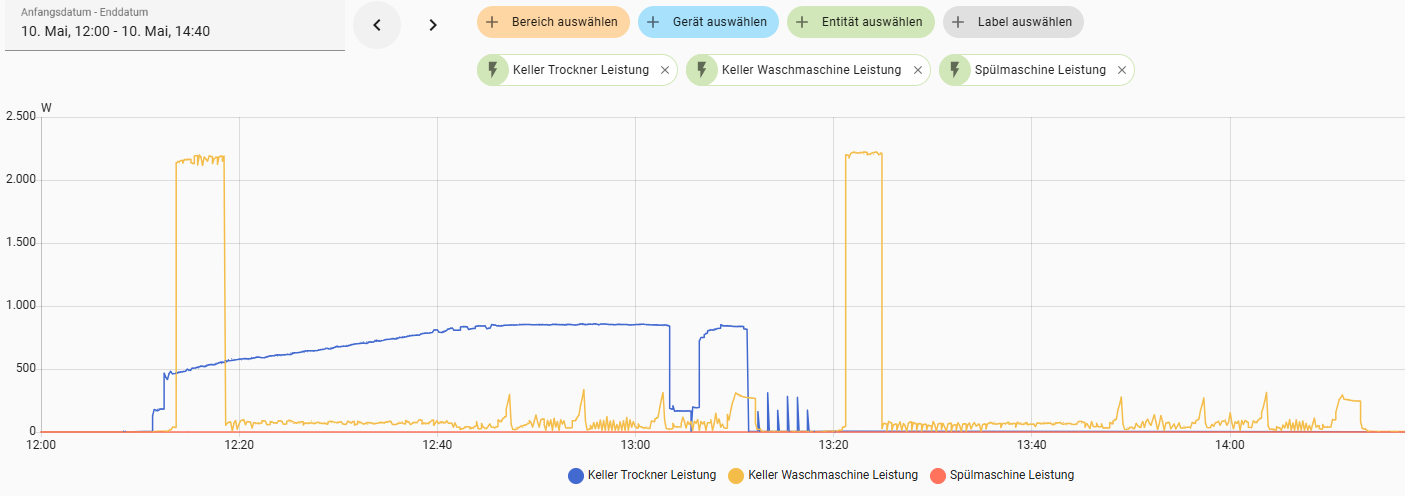Remove Keller Waschmaschine Leistung chip
The image size is (1405, 496).
click(917, 70)
